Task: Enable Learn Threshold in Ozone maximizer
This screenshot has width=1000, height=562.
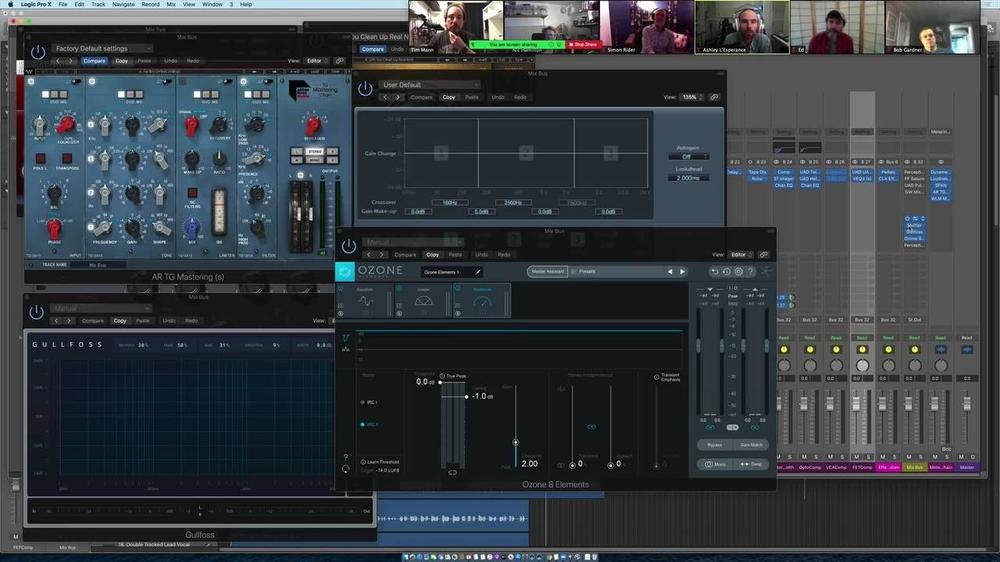Action: [362, 462]
